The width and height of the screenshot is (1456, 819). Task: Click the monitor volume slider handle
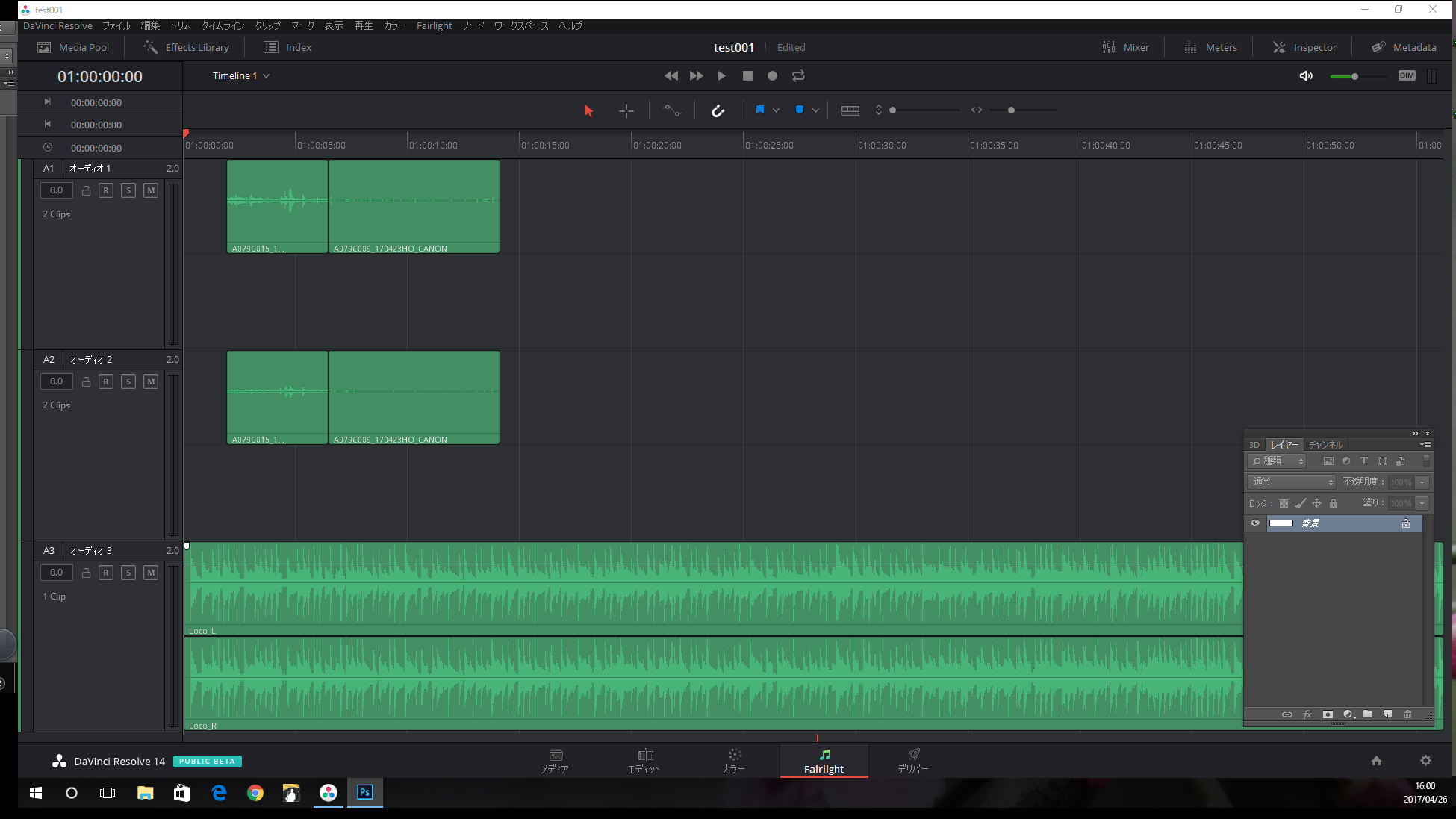point(1354,76)
